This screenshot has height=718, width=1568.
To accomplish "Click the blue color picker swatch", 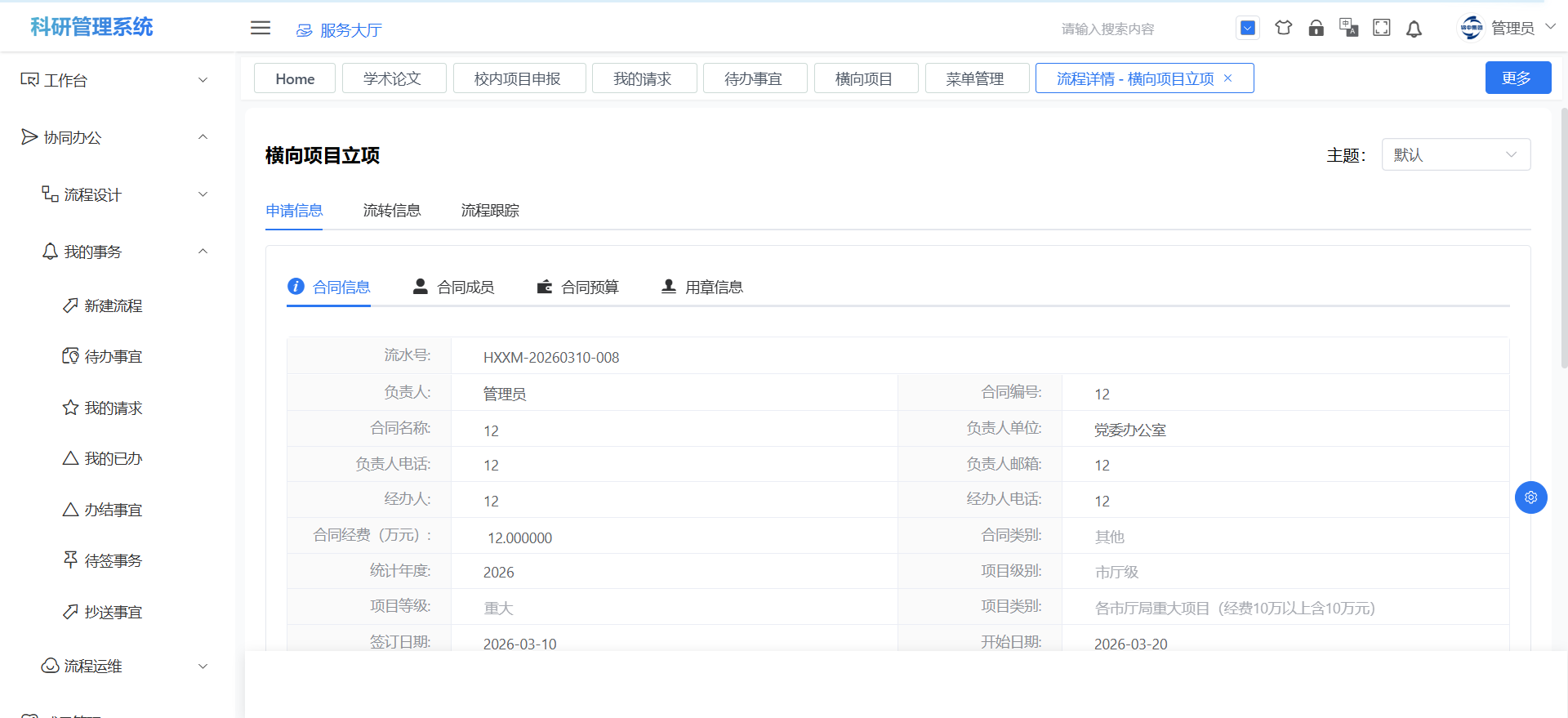I will [x=1247, y=28].
